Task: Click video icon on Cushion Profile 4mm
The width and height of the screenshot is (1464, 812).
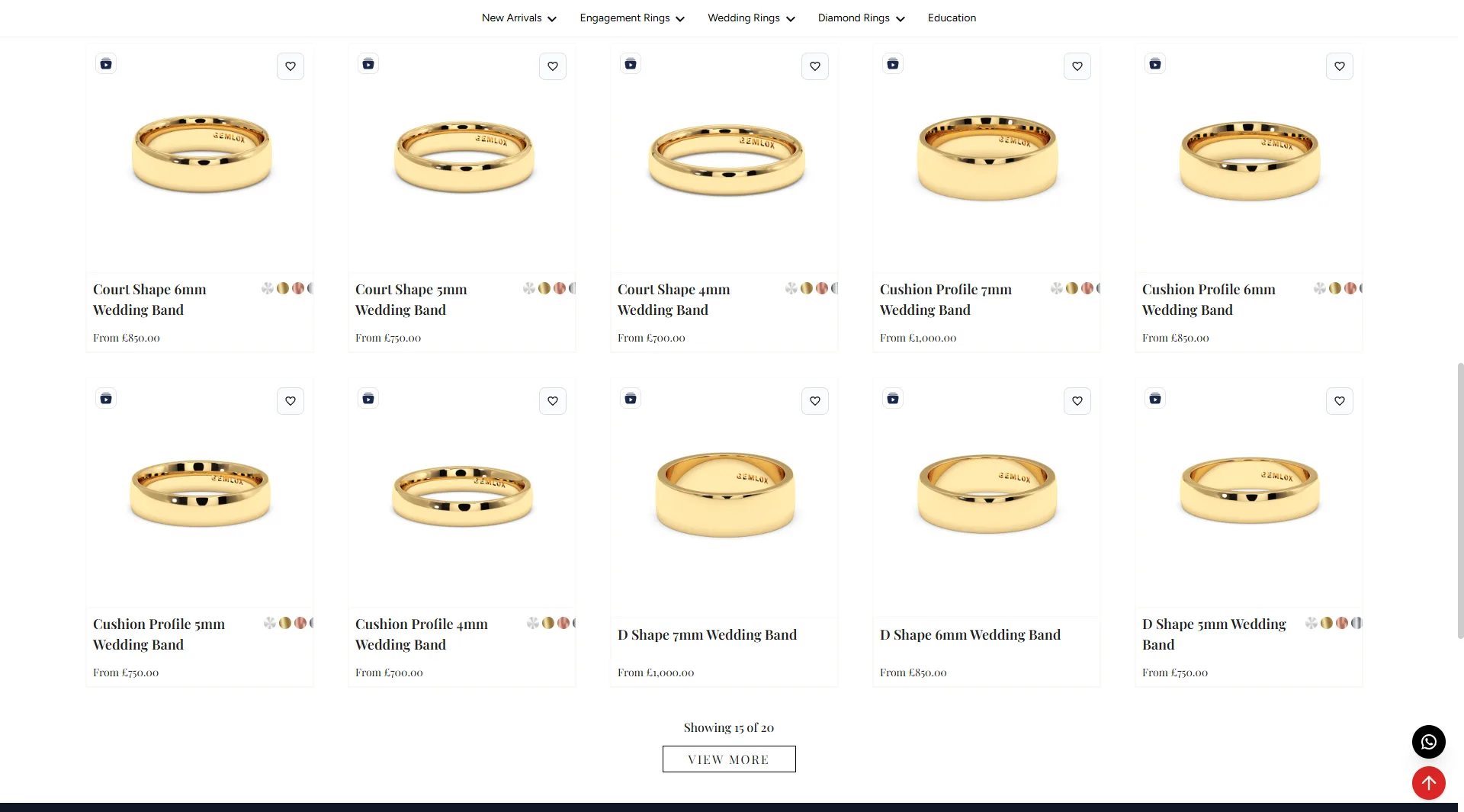Action: (368, 399)
